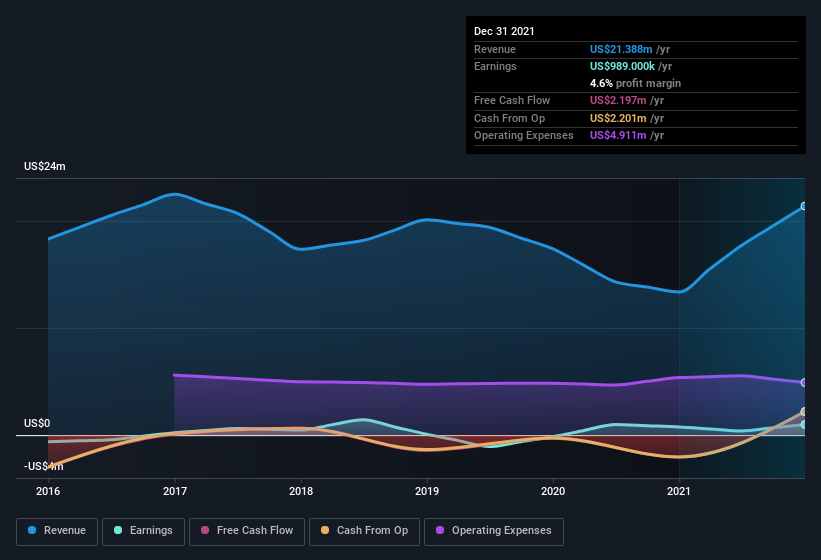The height and width of the screenshot is (560, 821).
Task: Toggle the Earnings series legend button
Action: [143, 531]
